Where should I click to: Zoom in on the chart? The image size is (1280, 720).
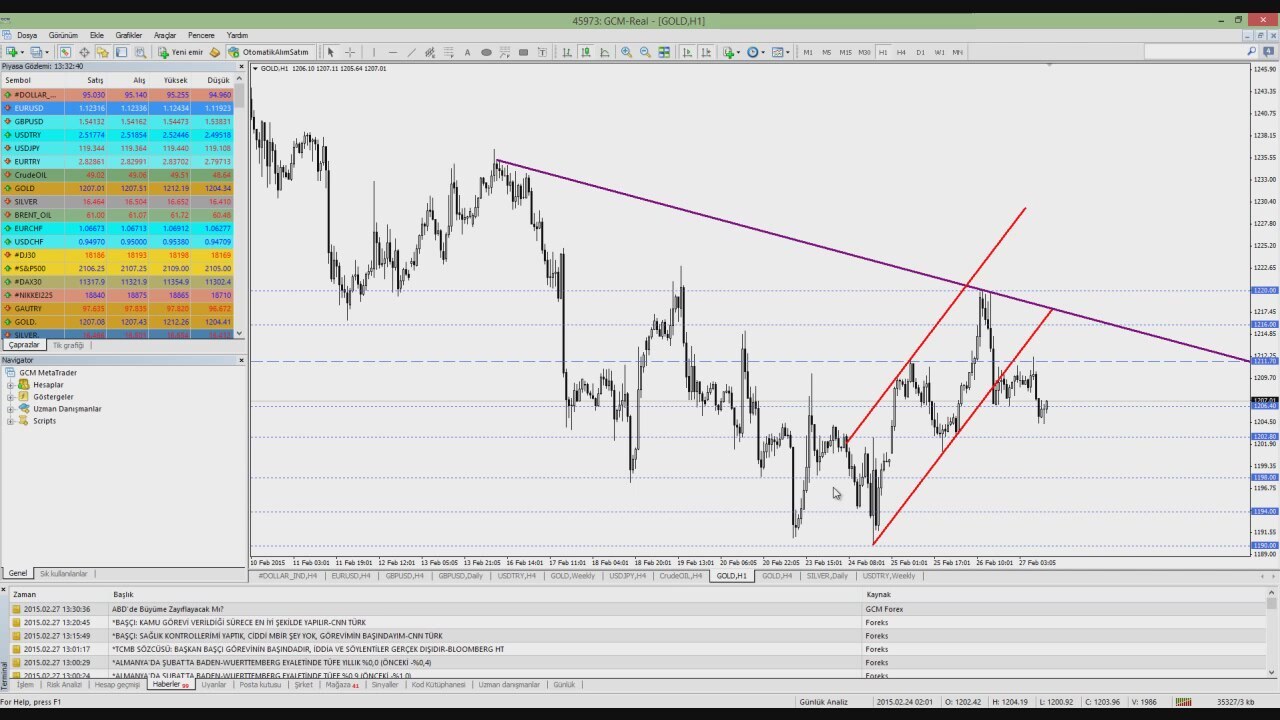[x=626, y=52]
